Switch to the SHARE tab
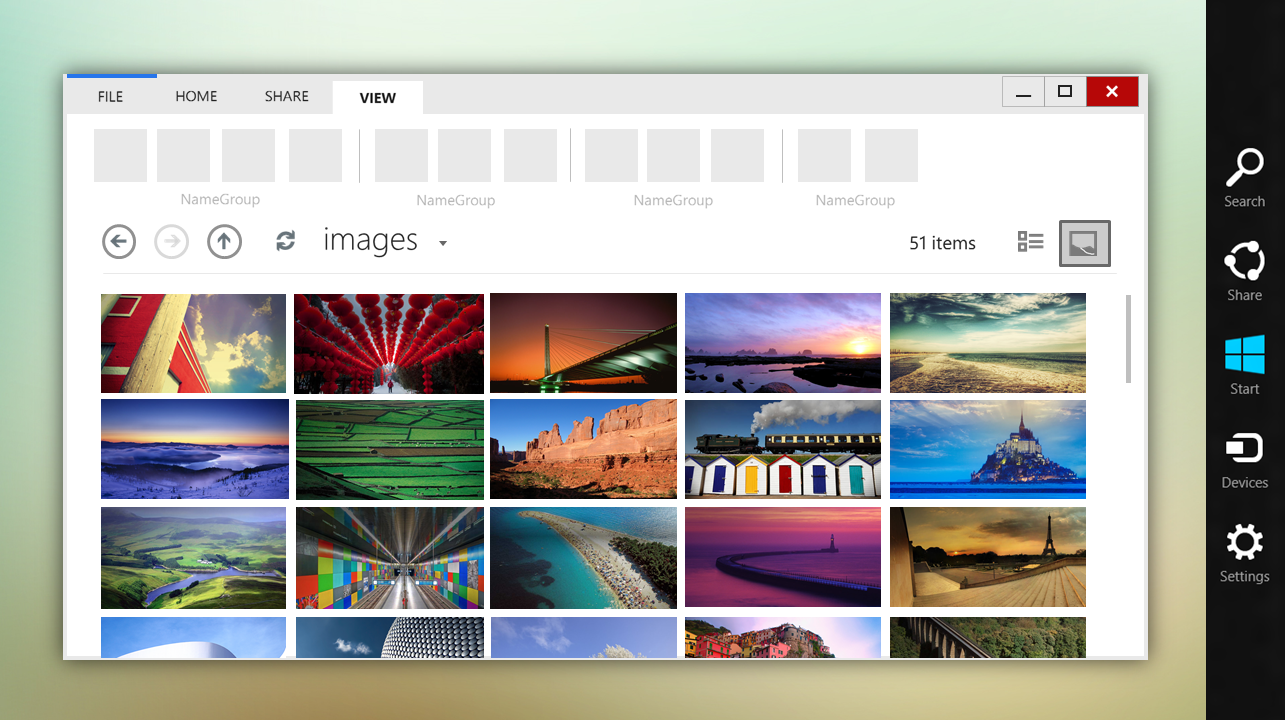This screenshot has height=720, width=1285. coord(287,97)
